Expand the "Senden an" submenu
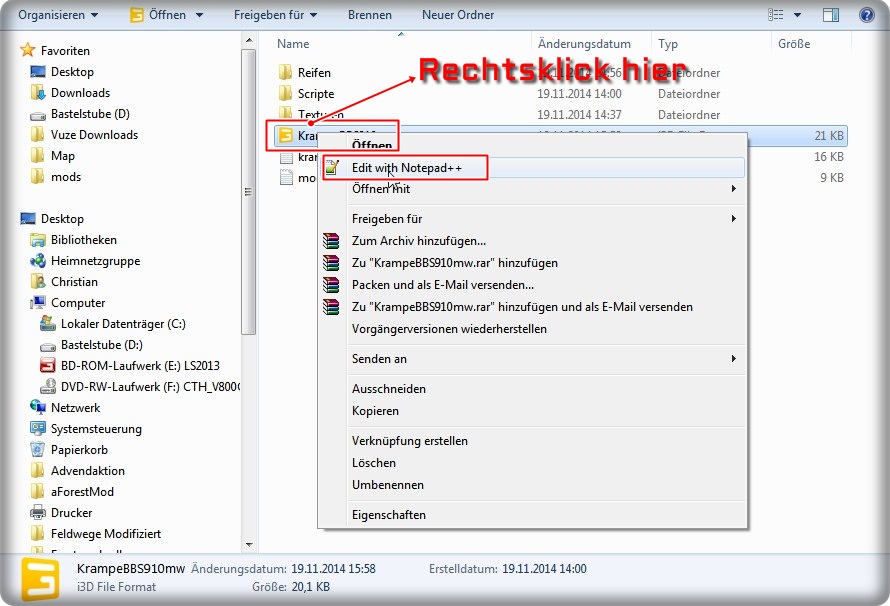 [733, 359]
